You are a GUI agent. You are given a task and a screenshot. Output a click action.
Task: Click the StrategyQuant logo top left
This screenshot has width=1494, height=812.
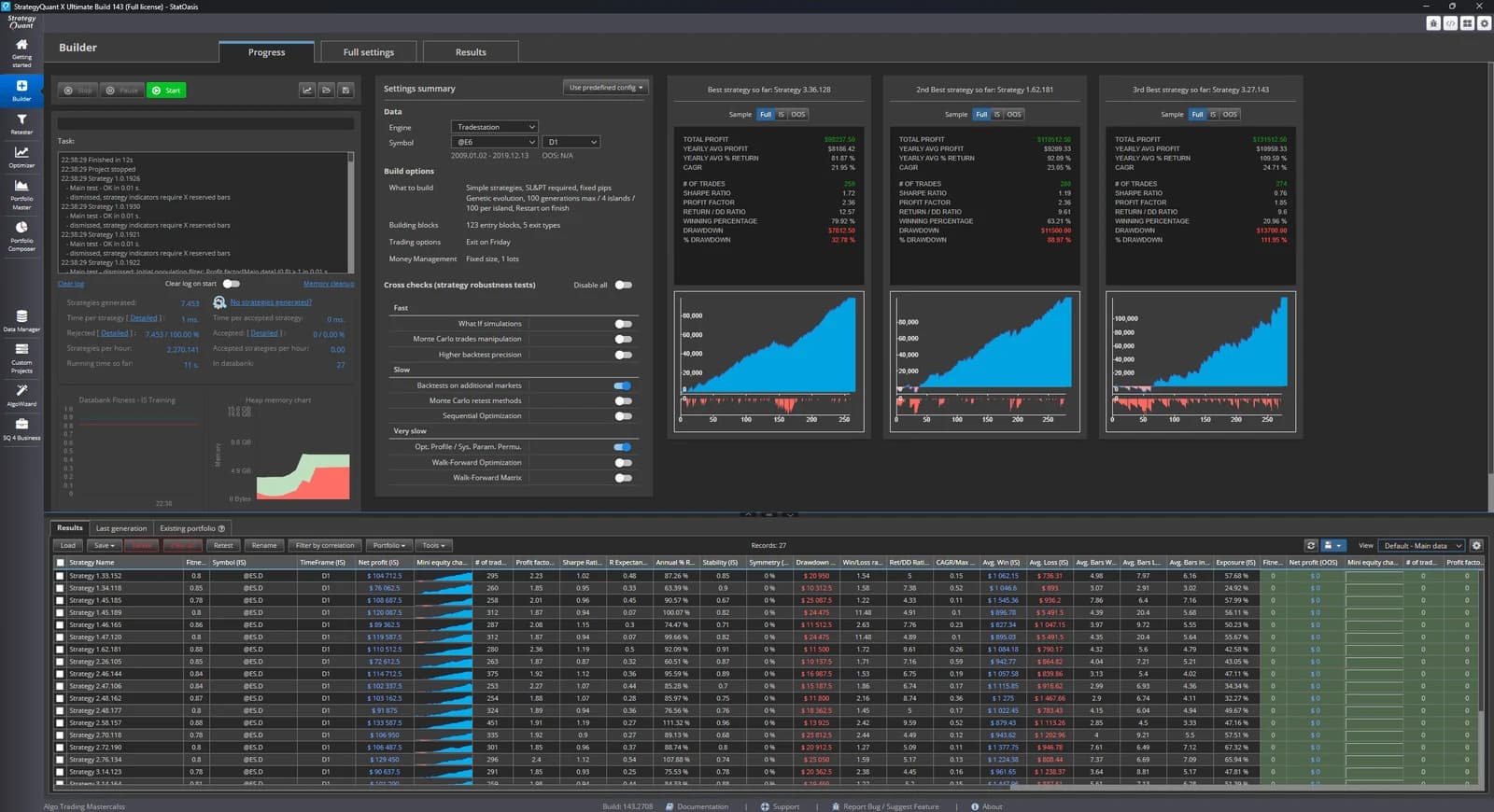21,21
